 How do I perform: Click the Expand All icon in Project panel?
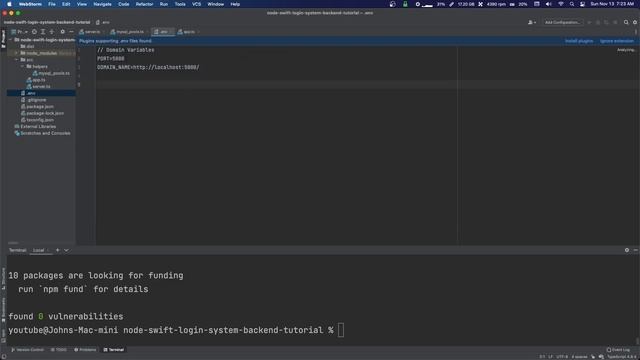(x=43, y=32)
